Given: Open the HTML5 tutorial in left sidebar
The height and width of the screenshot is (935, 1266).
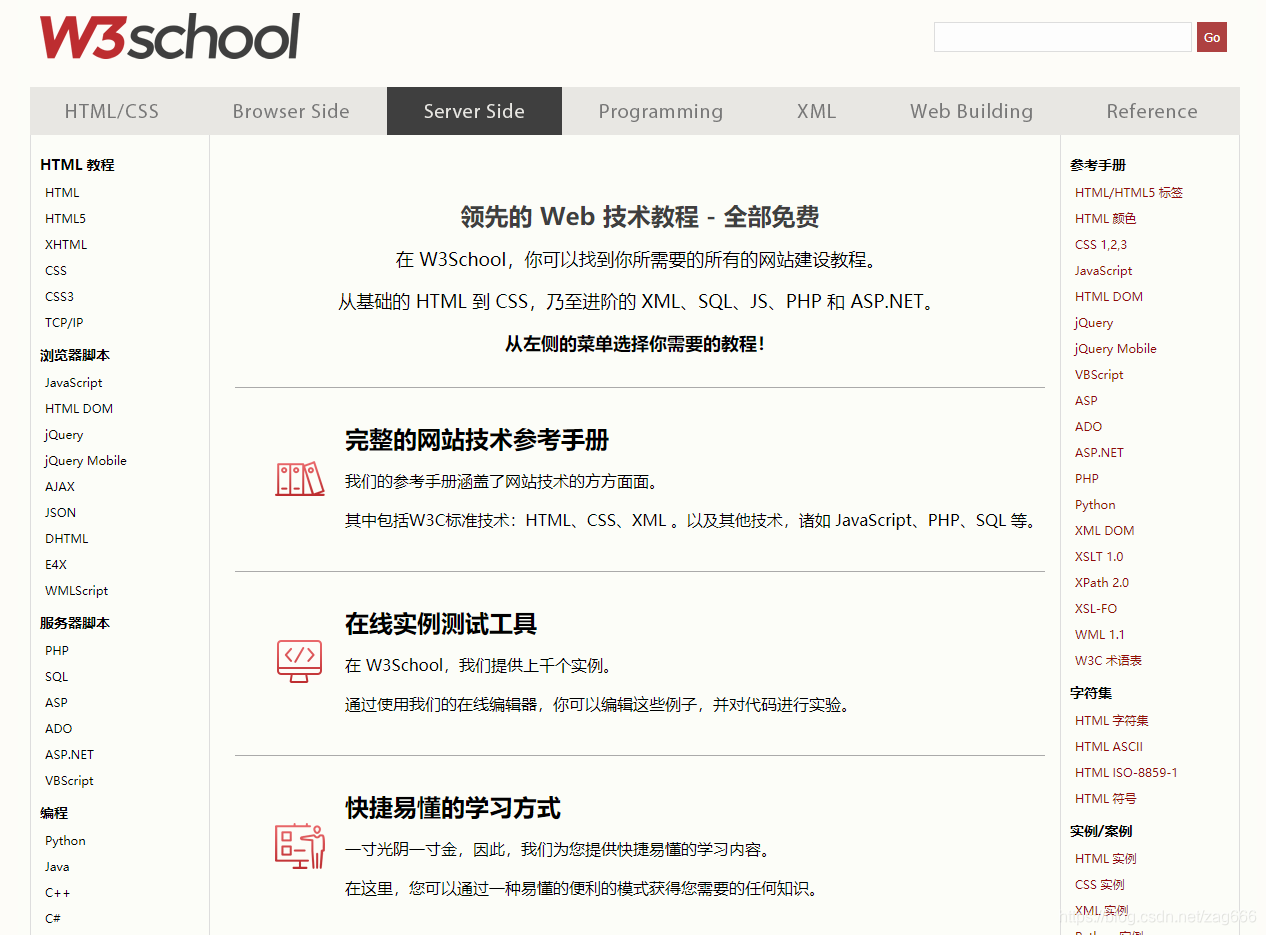Looking at the screenshot, I should click(x=65, y=218).
